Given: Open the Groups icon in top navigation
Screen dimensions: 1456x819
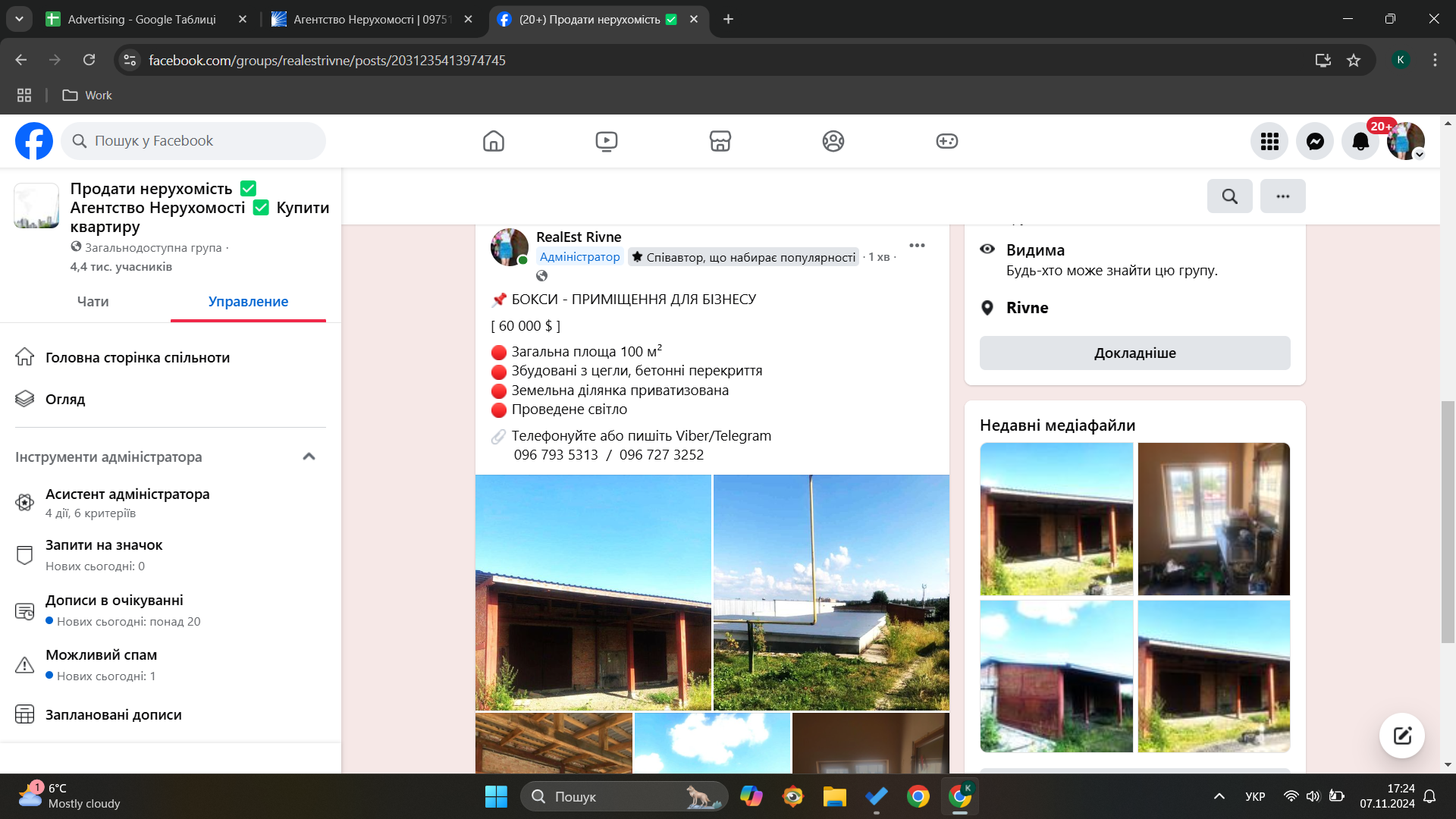Looking at the screenshot, I should point(833,141).
